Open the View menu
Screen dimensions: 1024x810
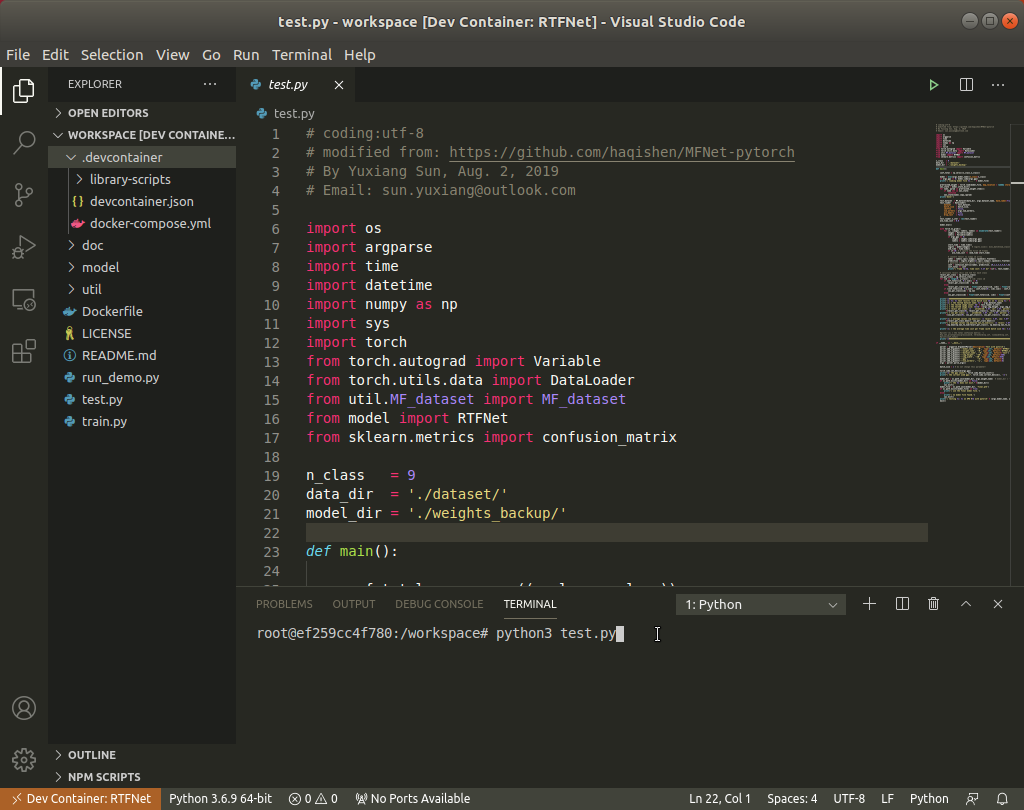coord(172,55)
